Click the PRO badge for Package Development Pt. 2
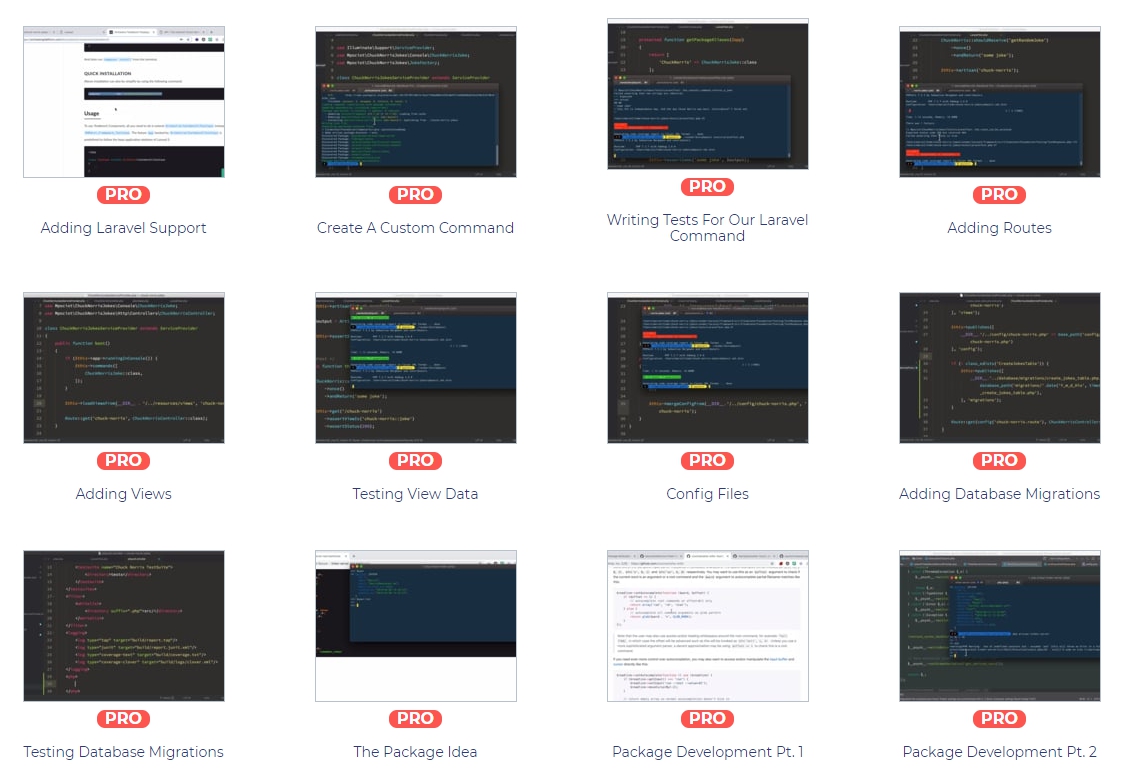1127x783 pixels. point(999,719)
